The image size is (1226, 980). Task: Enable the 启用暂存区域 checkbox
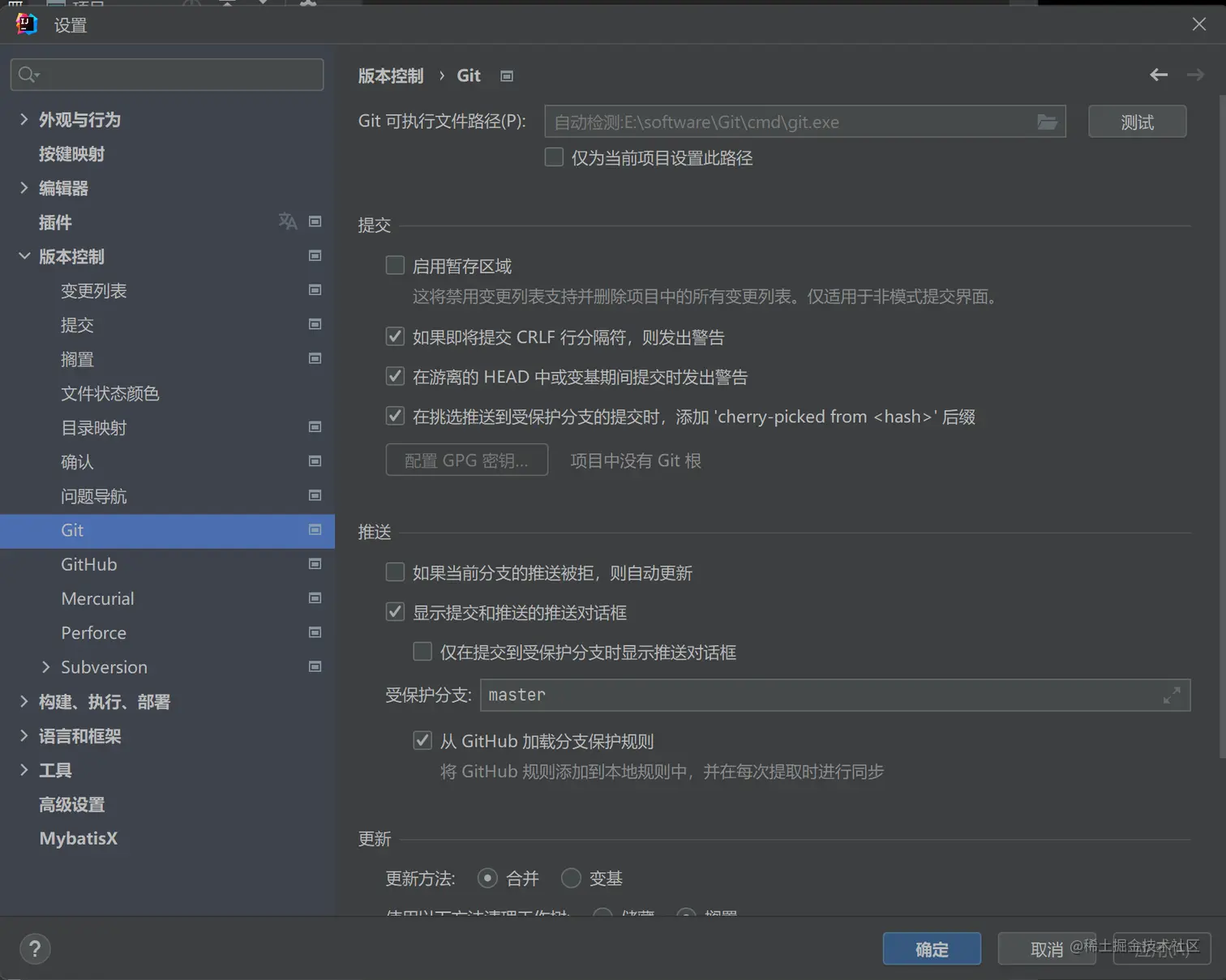[x=395, y=265]
